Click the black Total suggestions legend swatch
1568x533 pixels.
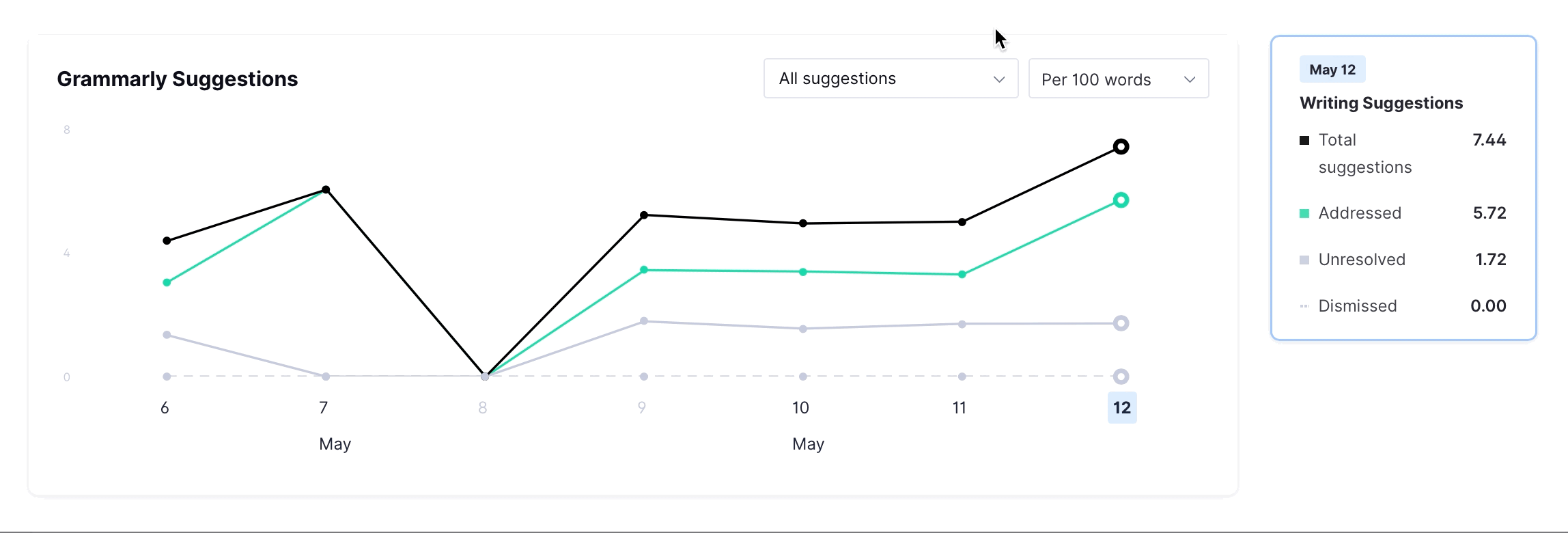pyautogui.click(x=1304, y=140)
